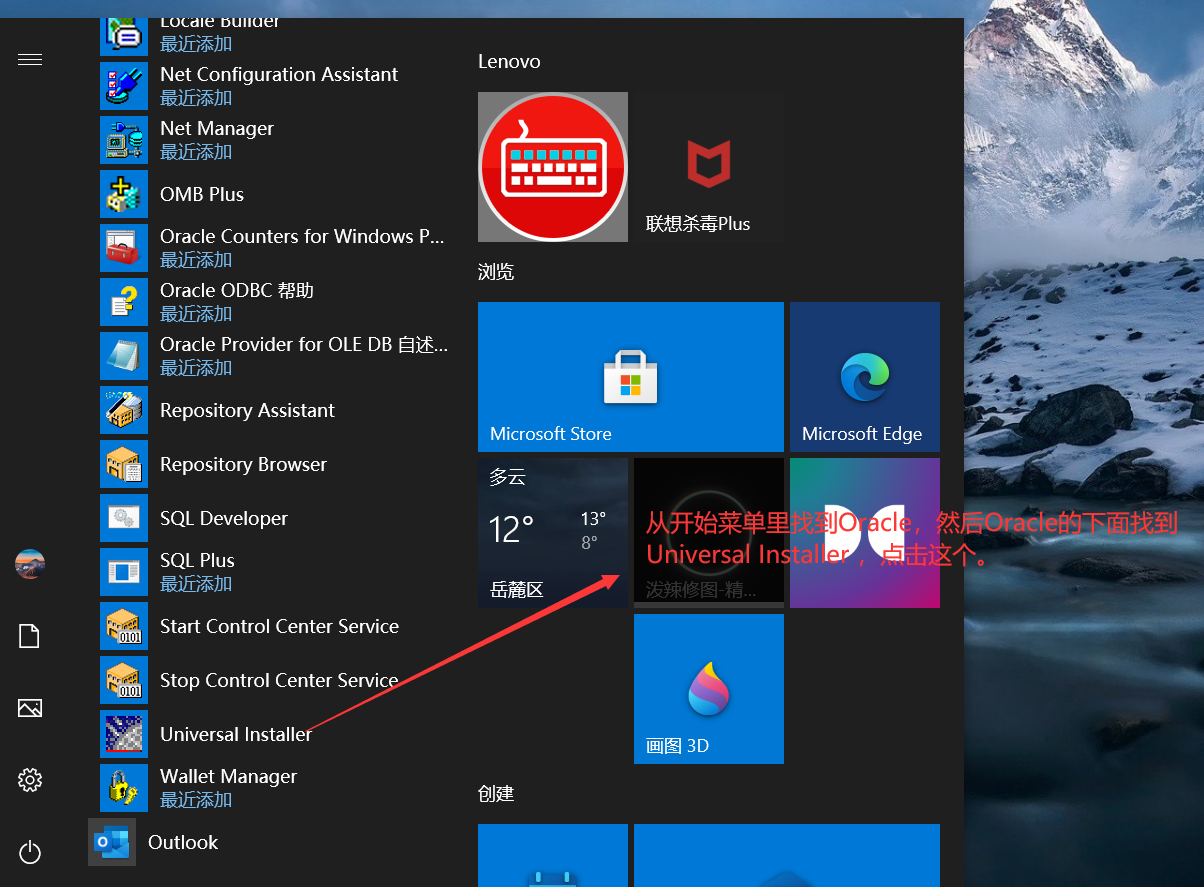Launch Repository Assistant entry
The height and width of the screenshot is (887, 1204).
tap(276, 410)
